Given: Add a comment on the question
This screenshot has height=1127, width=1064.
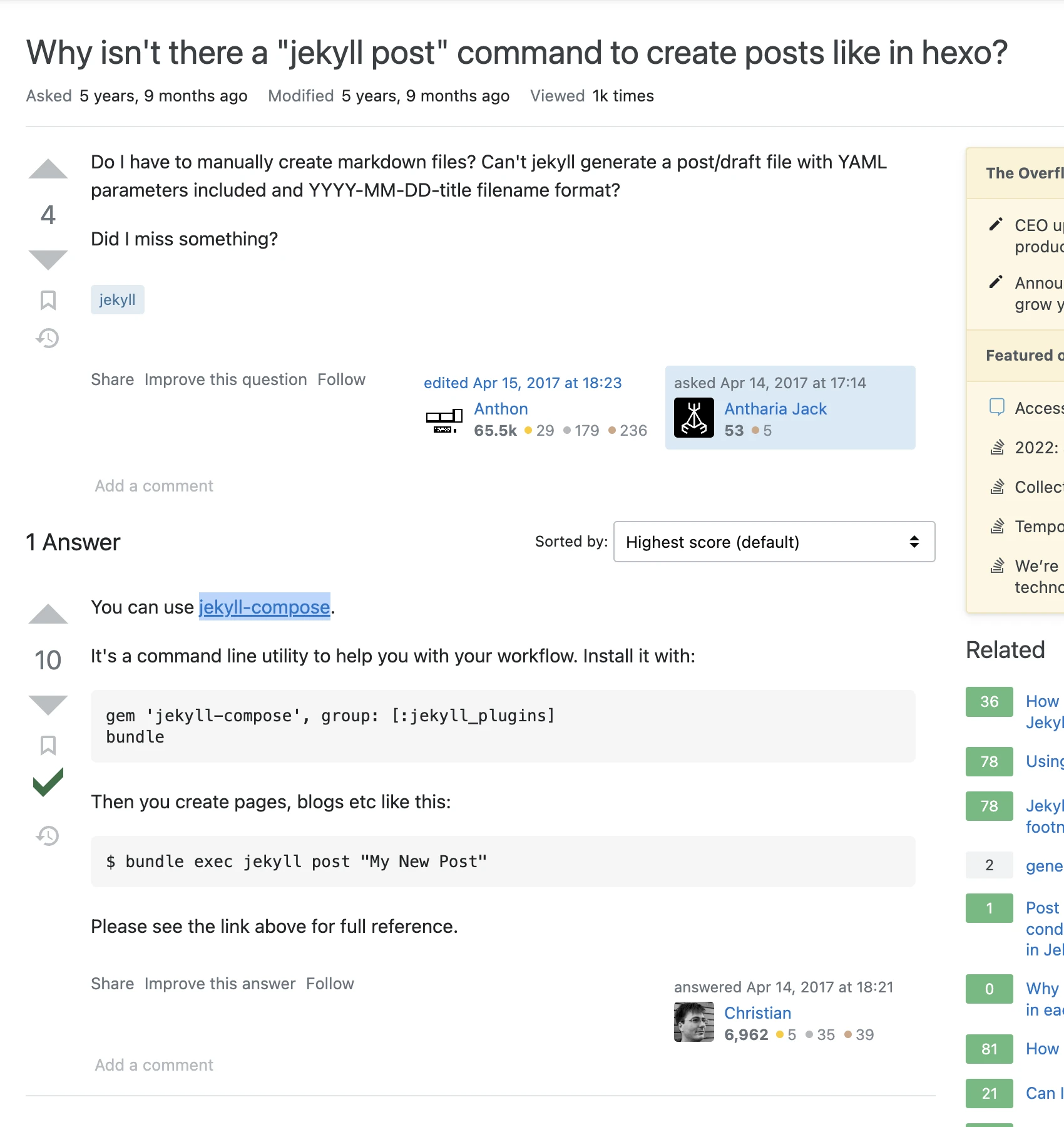Looking at the screenshot, I should pyautogui.click(x=154, y=486).
